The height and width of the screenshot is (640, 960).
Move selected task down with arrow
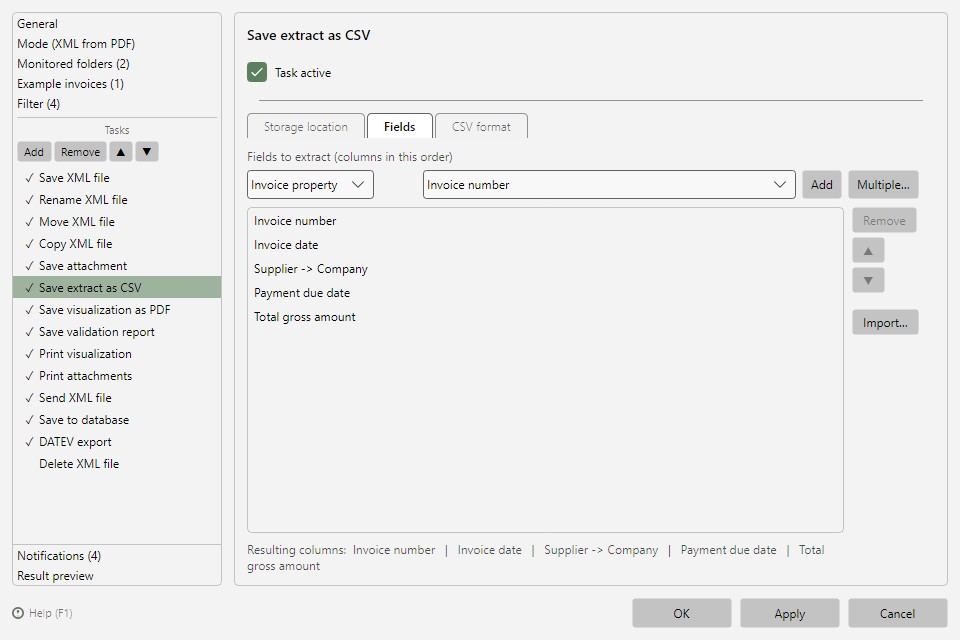(147, 152)
